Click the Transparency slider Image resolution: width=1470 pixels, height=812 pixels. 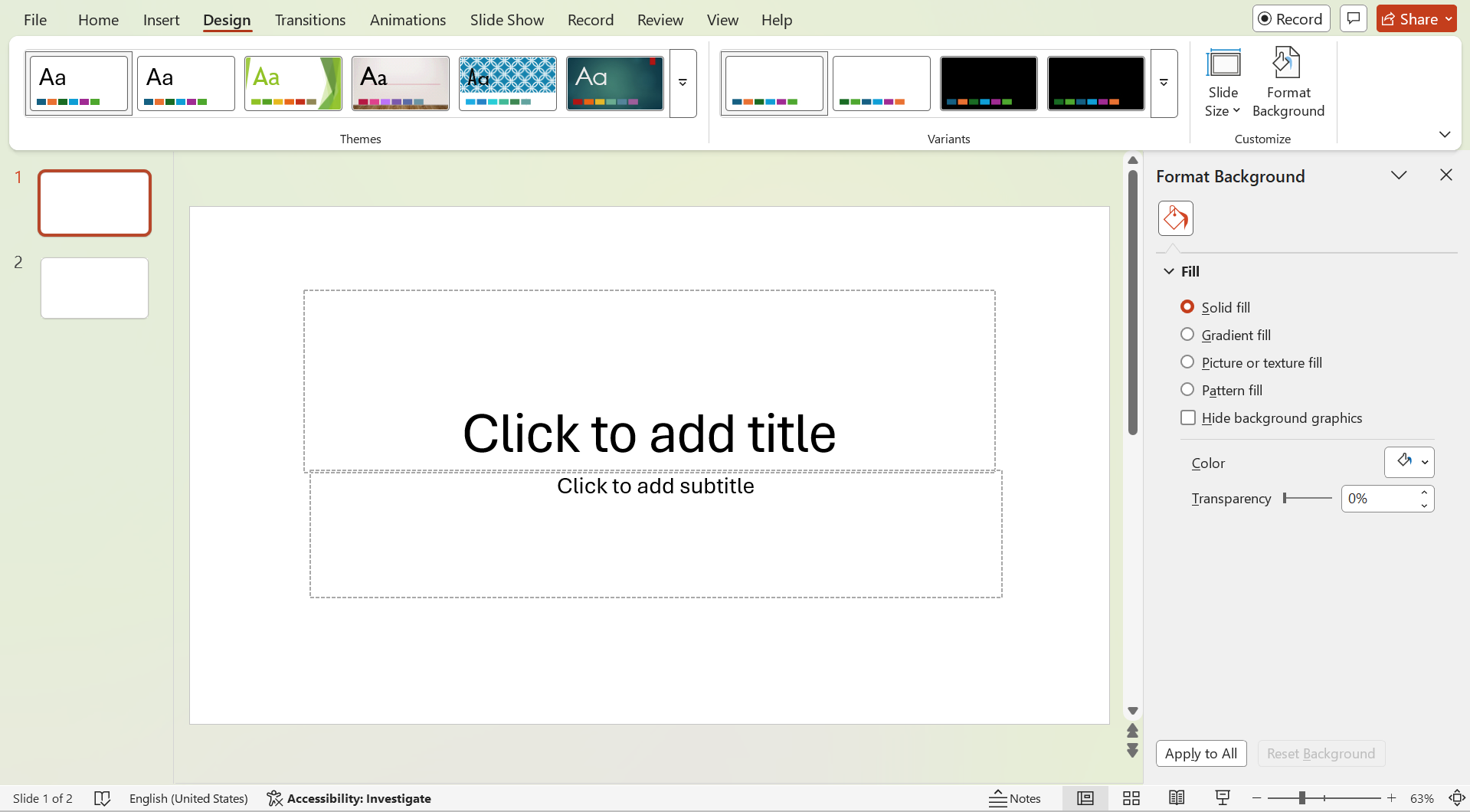click(1308, 499)
